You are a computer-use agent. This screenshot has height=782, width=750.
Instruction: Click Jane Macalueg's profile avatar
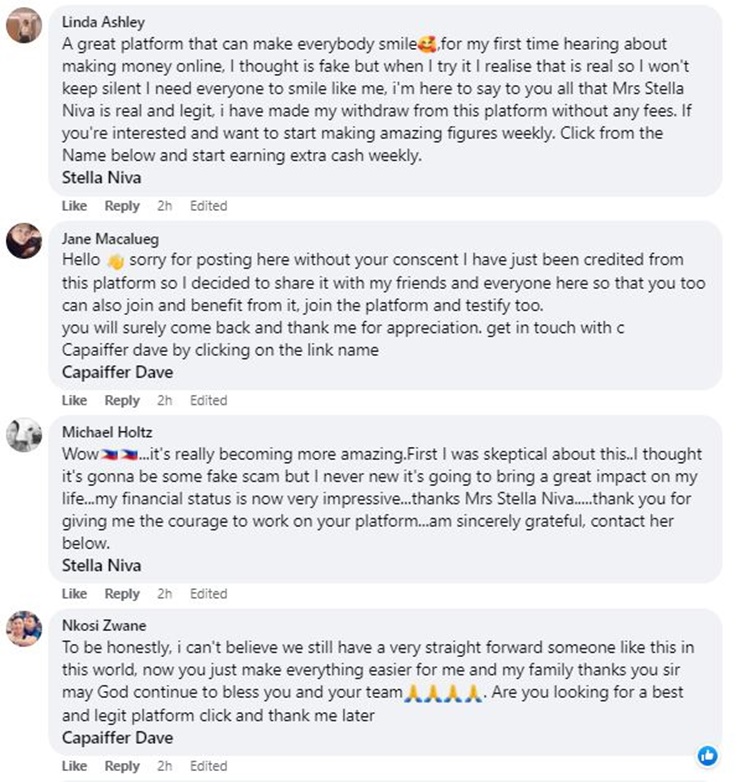[24, 241]
